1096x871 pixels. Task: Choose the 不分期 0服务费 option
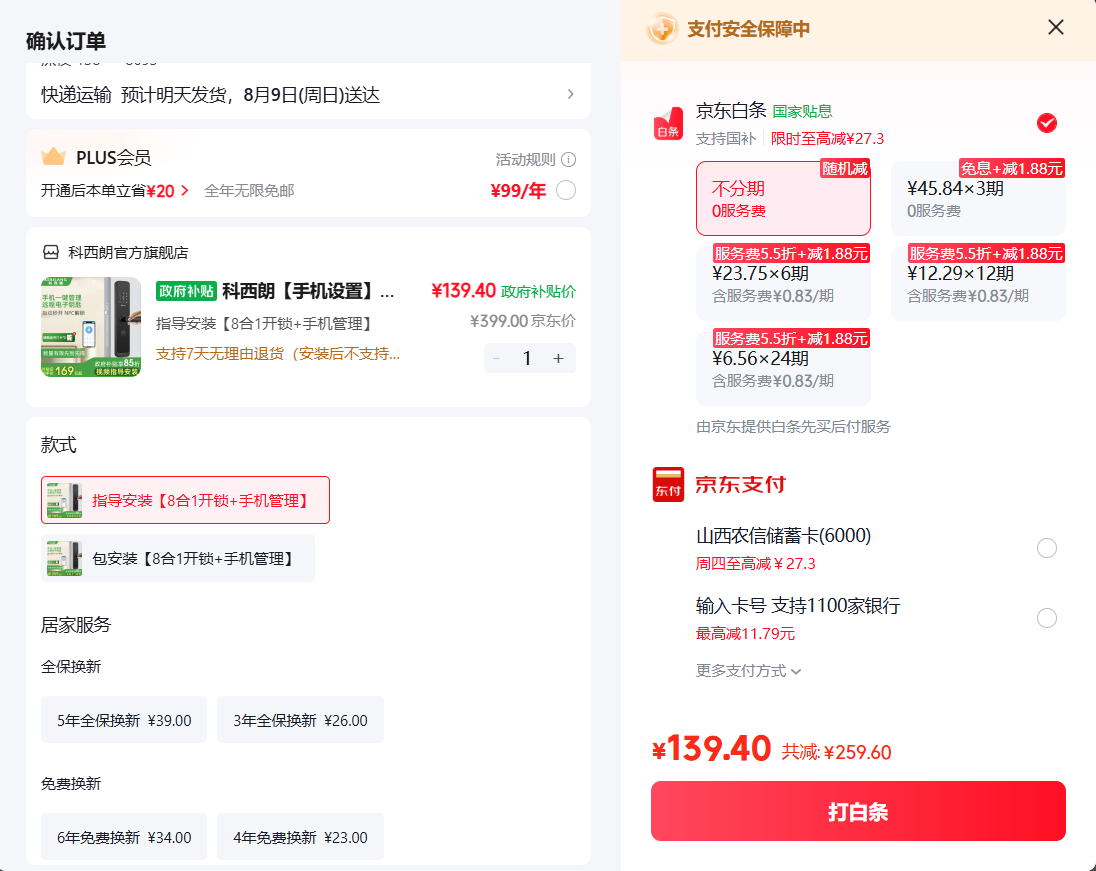coord(783,199)
